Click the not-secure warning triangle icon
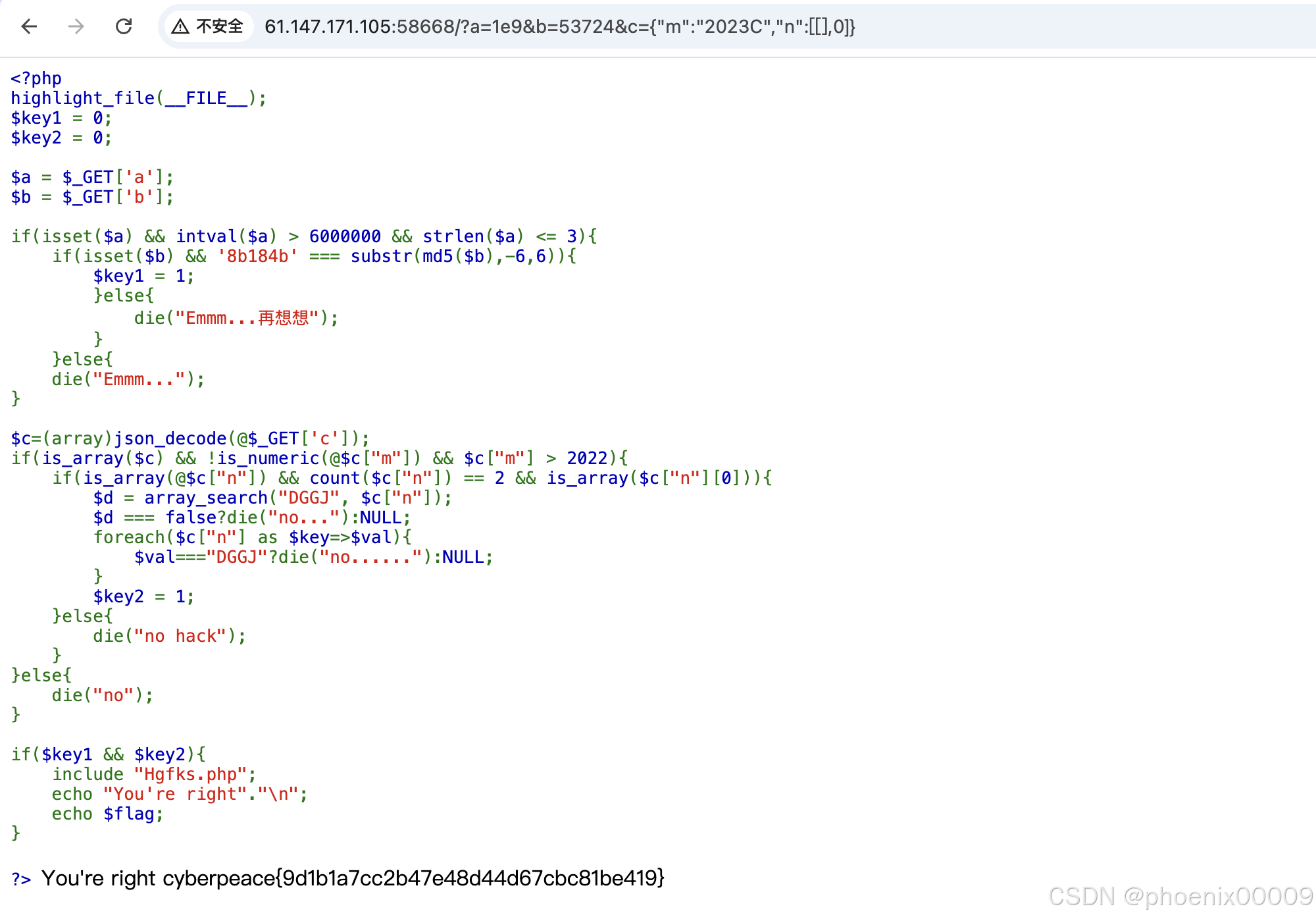 pos(180,26)
